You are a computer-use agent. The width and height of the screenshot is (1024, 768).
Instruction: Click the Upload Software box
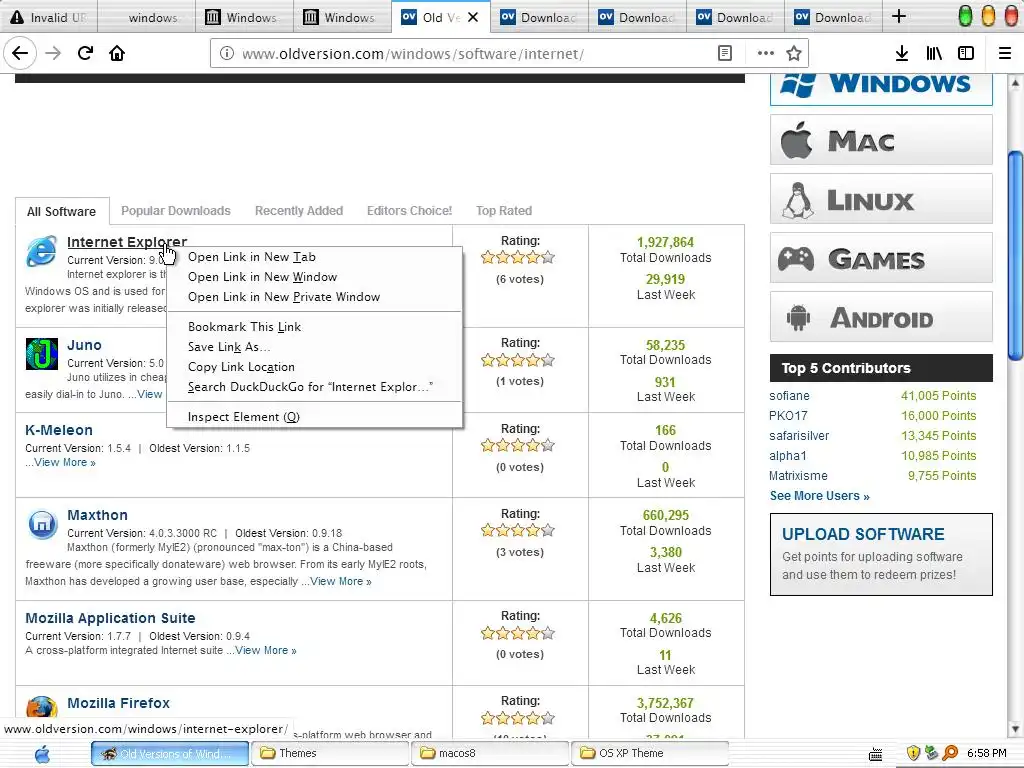881,554
